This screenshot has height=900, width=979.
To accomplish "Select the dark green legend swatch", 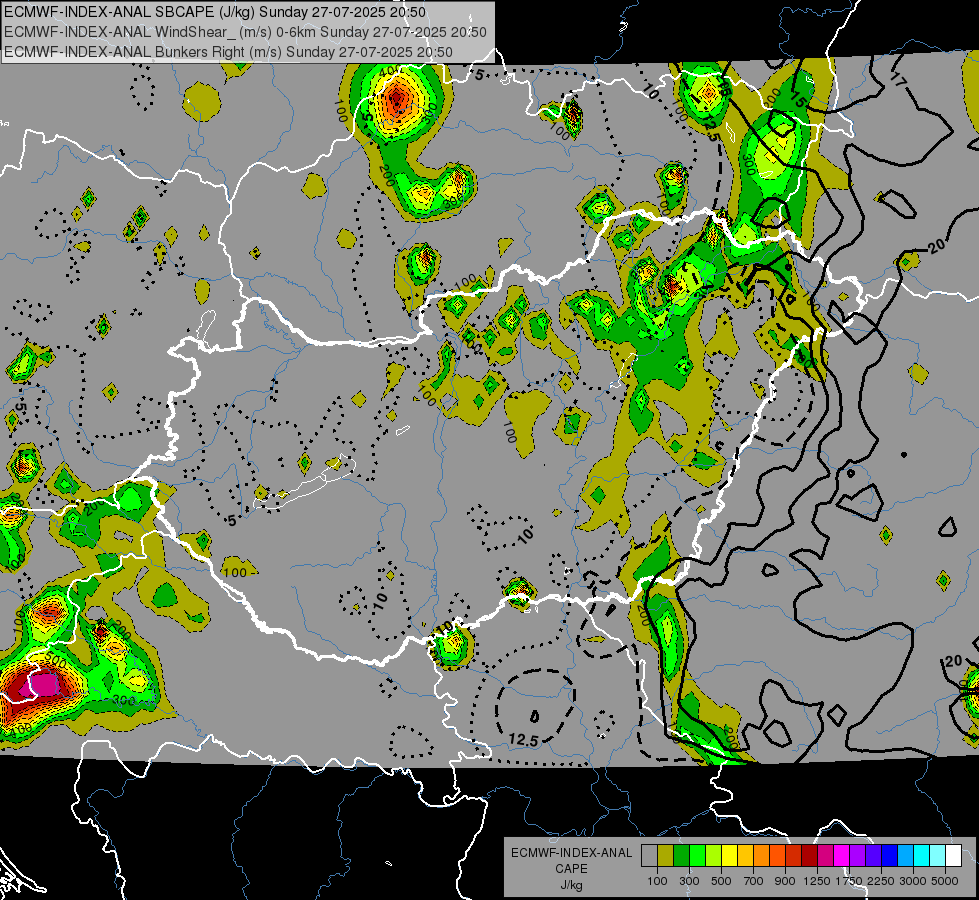I will [681, 856].
